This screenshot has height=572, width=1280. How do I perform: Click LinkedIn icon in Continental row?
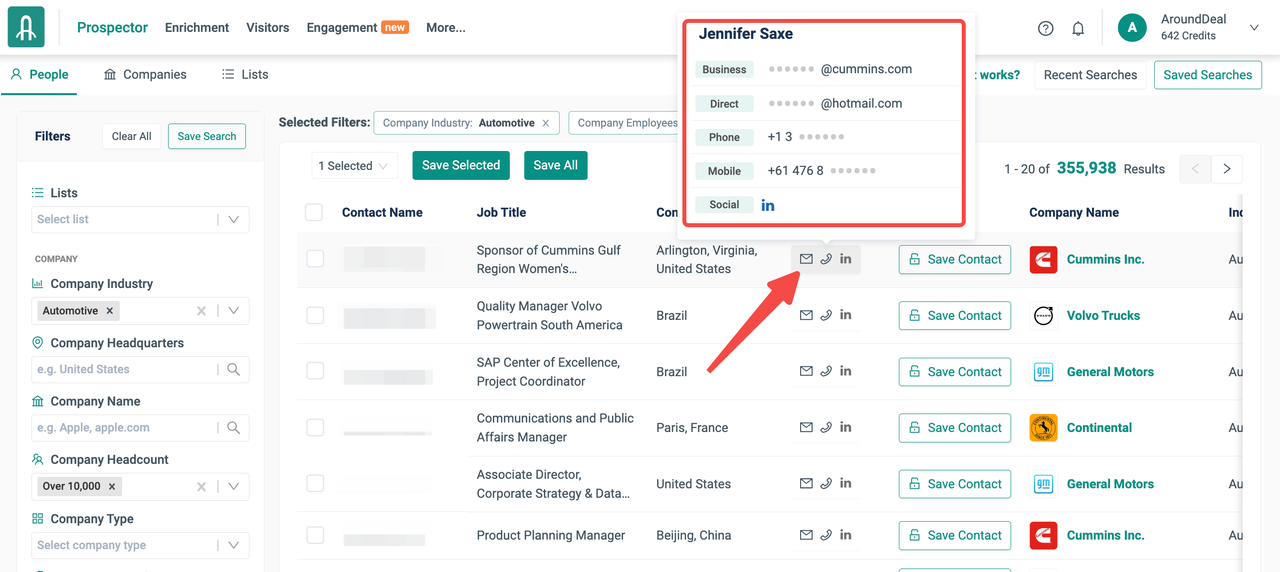[846, 427]
